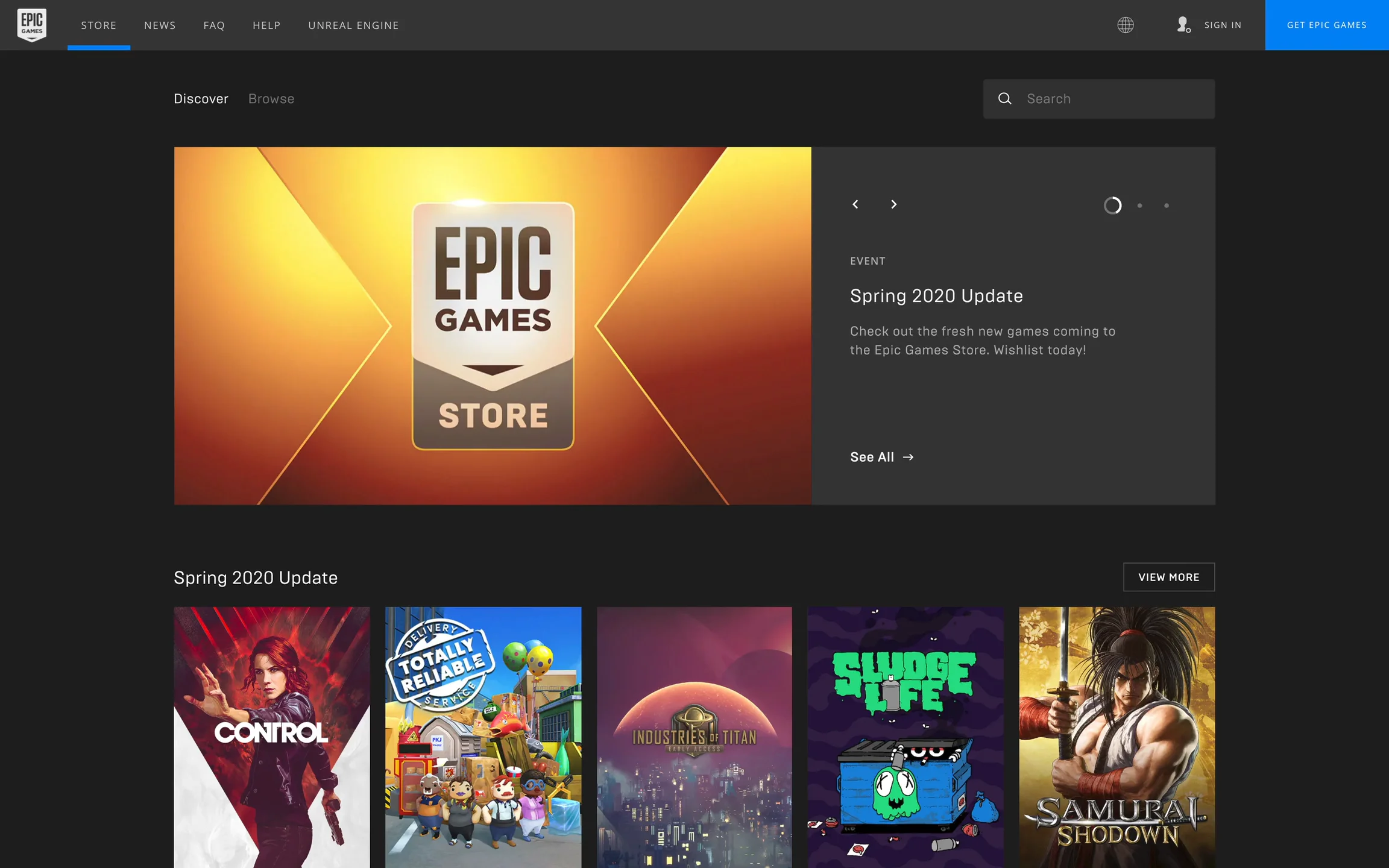
Task: Open the Sludge Life game thumbnail
Action: pyautogui.click(x=906, y=737)
